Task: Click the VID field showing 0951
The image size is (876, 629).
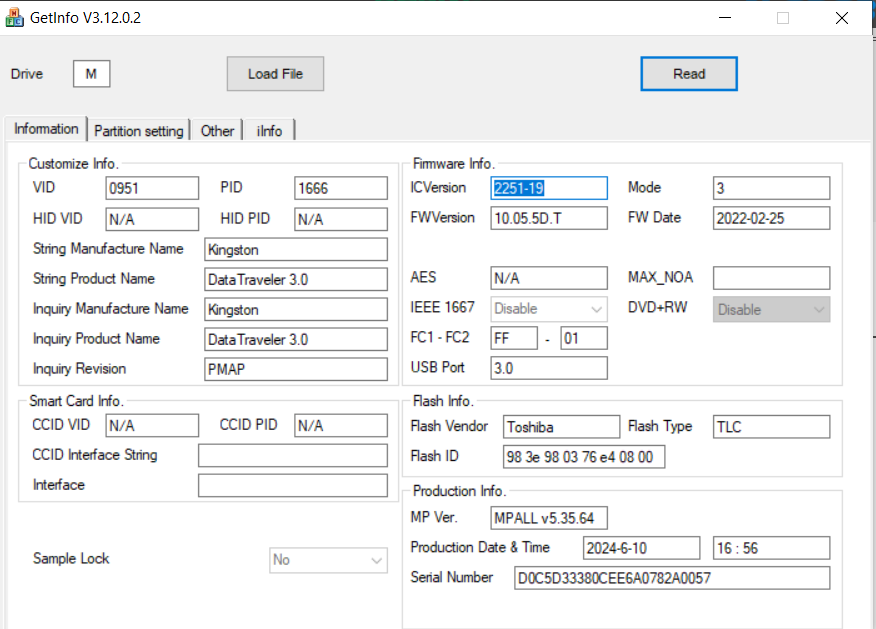Action: [x=152, y=188]
